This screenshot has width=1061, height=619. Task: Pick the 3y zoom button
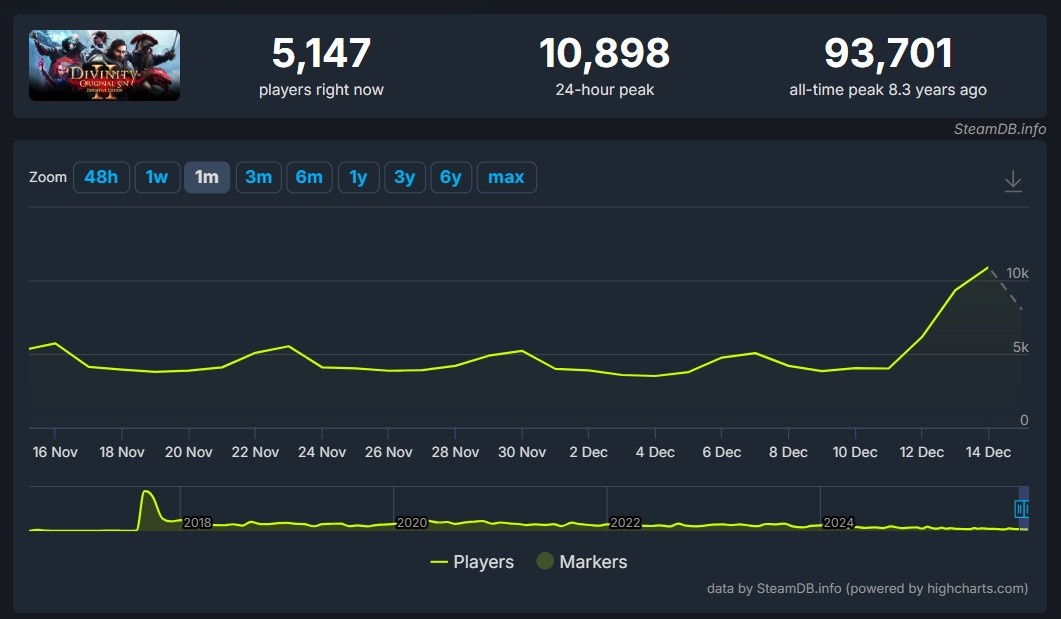pos(405,177)
